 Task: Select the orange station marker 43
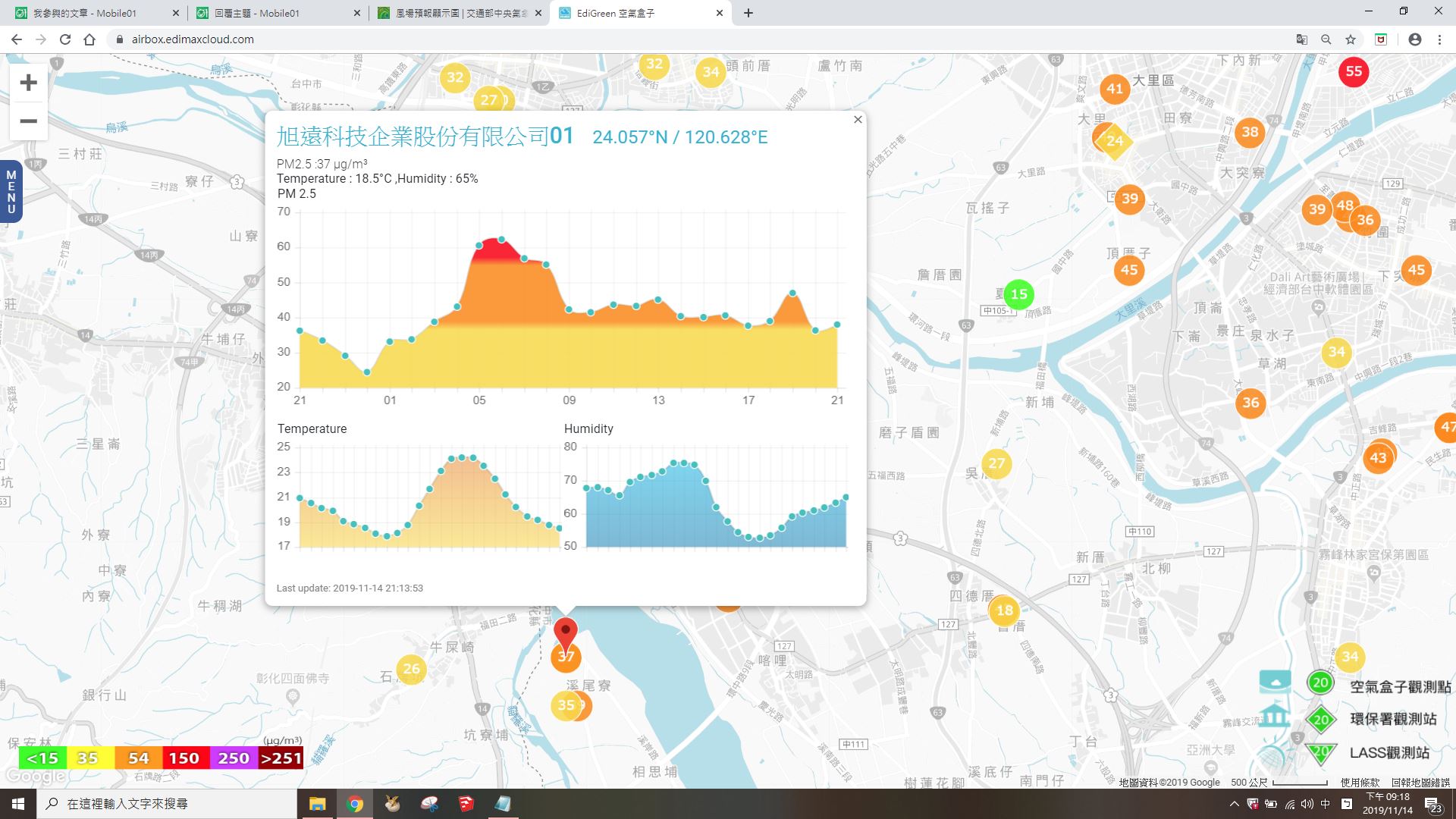pos(1378,458)
